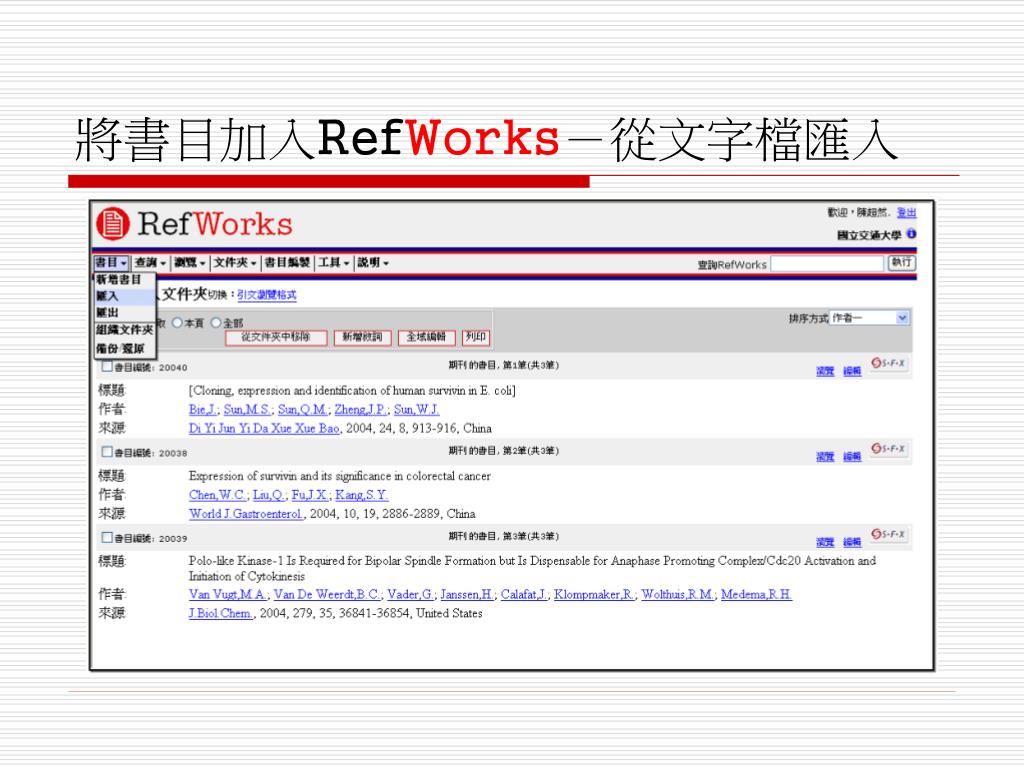Choose 組織文件夾 from the menu
Viewport: 1024px width, 768px height.
[x=125, y=330]
